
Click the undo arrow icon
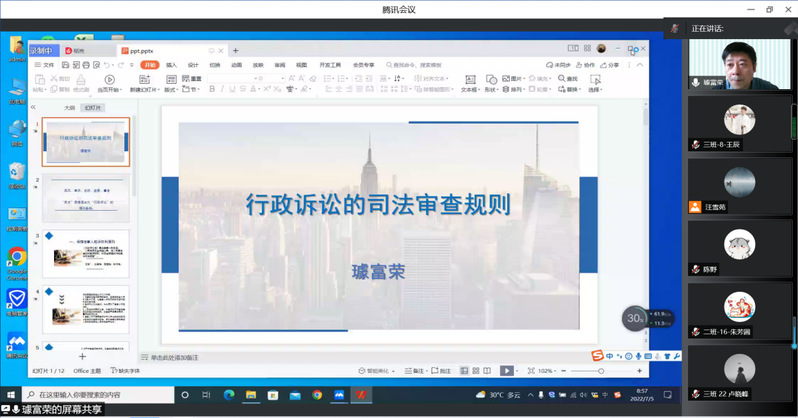point(107,65)
